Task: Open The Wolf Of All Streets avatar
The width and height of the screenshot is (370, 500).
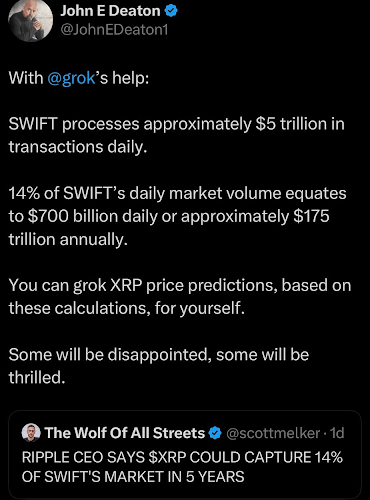Action: 31,433
